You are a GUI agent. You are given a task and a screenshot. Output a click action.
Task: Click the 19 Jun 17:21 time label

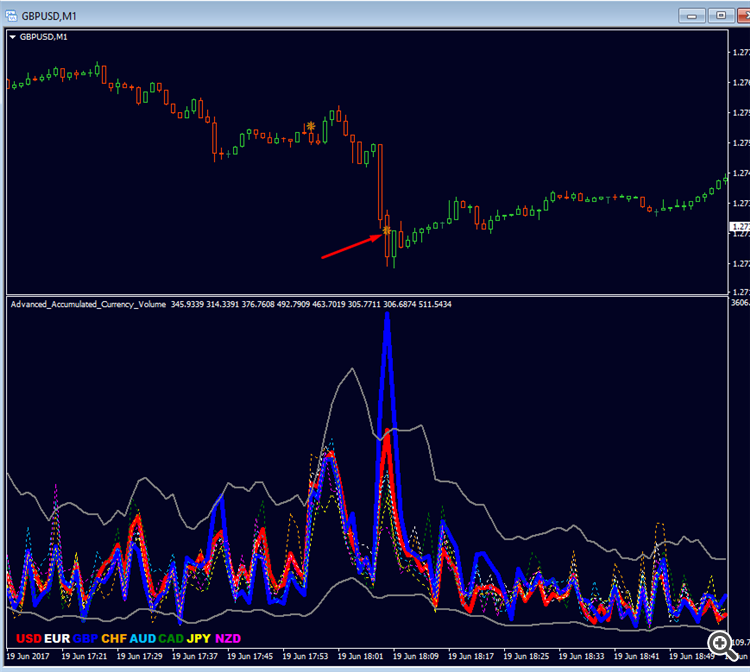(84, 656)
